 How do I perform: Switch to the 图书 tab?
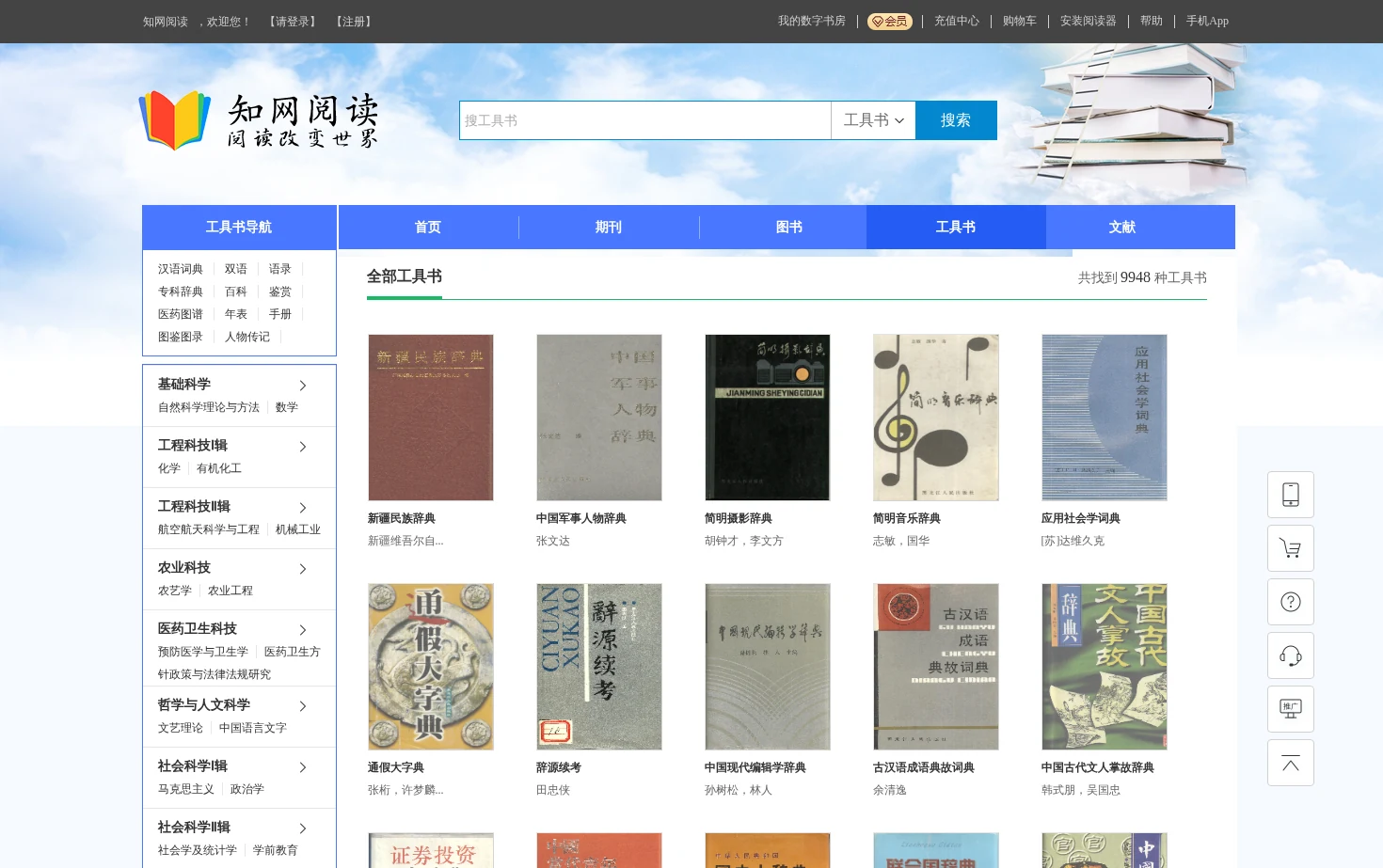789,227
